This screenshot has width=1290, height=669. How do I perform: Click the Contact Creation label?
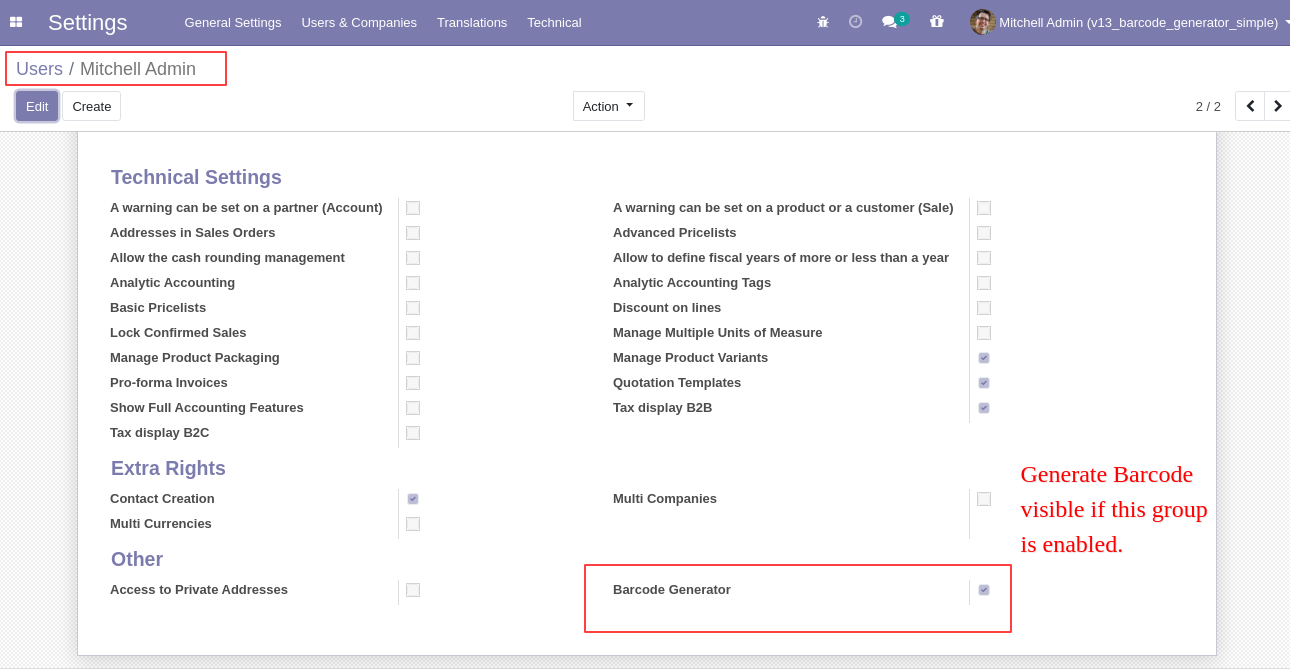(x=162, y=499)
